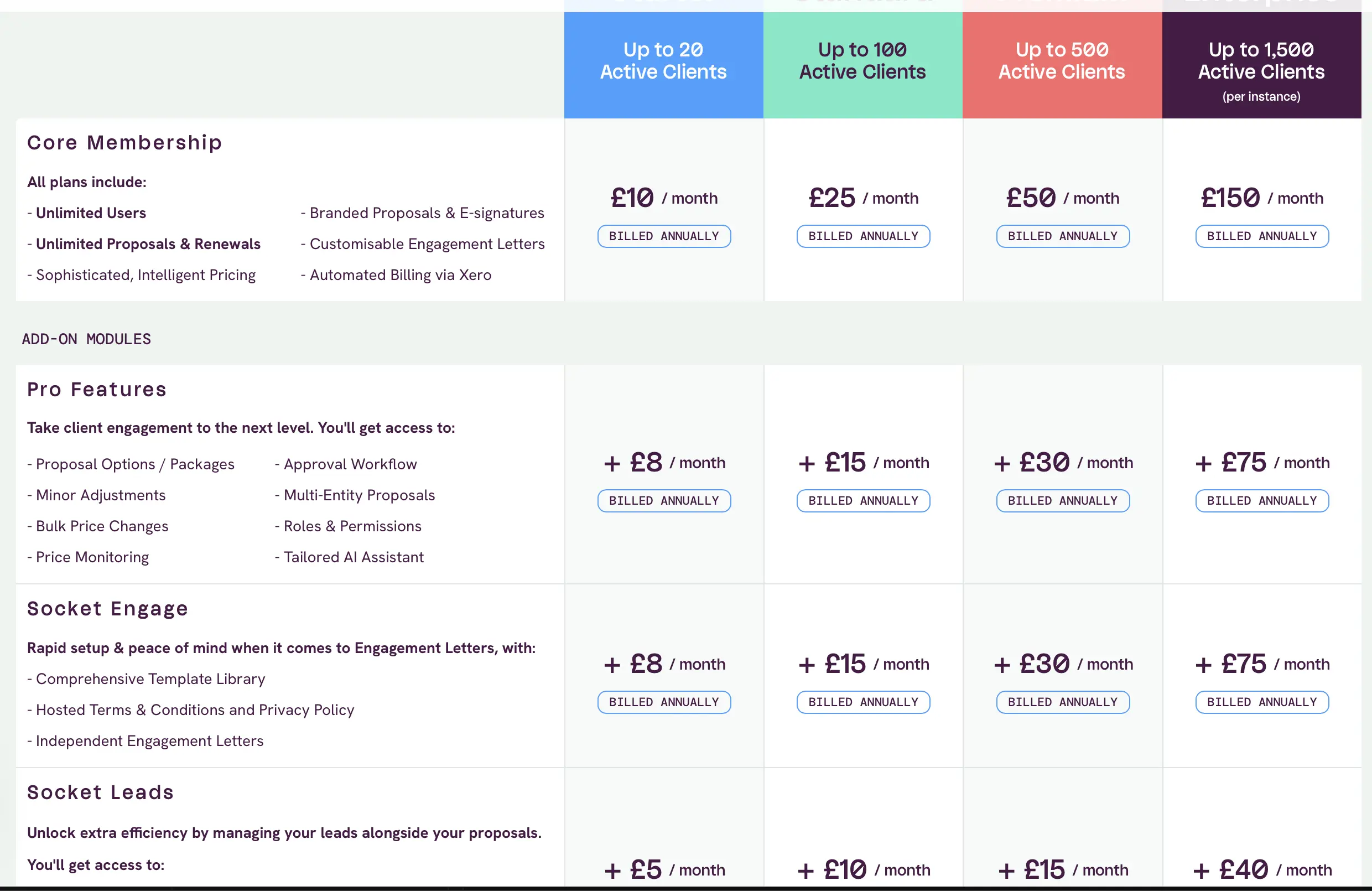Click Billed Annually under Pro Features £15
The height and width of the screenshot is (891, 1372).
(x=863, y=501)
